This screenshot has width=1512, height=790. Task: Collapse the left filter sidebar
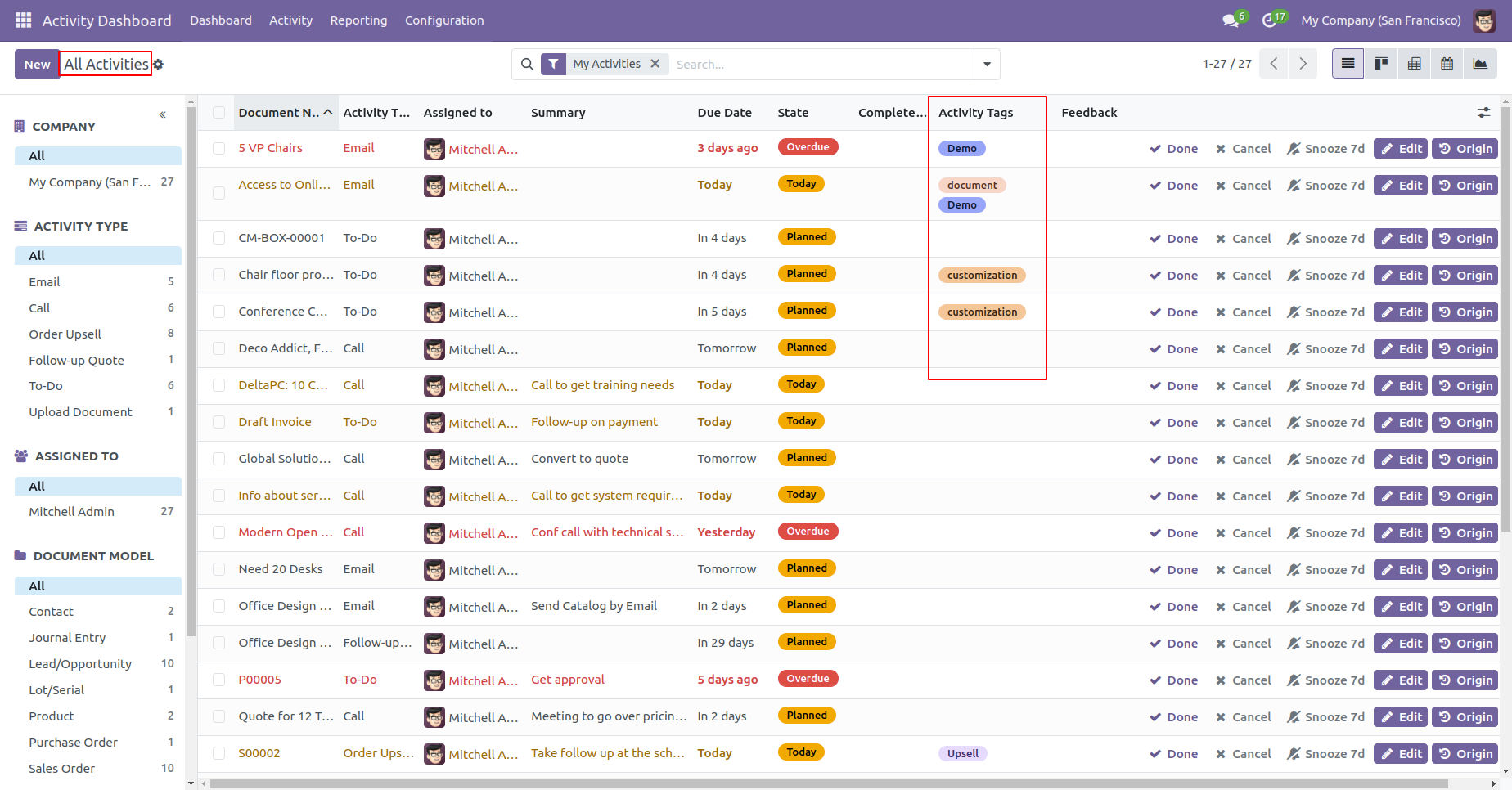click(x=163, y=114)
